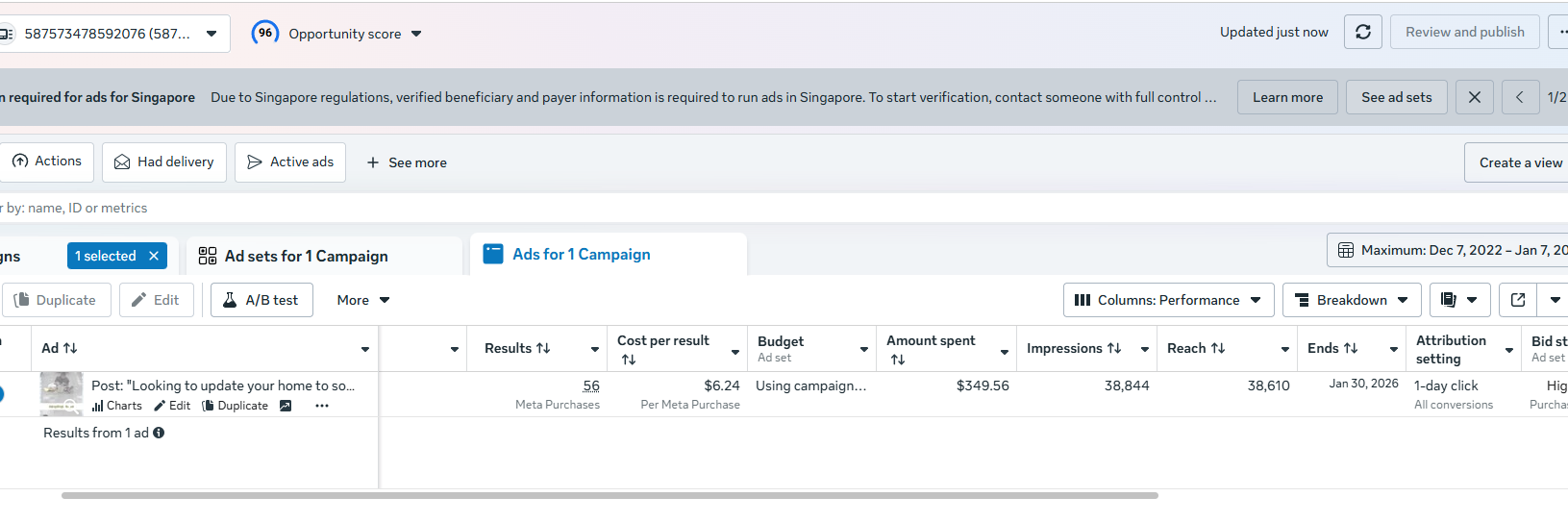Dismiss the Singapore verification banner
Viewport: 1568px width, 522px height.
tap(1474, 97)
